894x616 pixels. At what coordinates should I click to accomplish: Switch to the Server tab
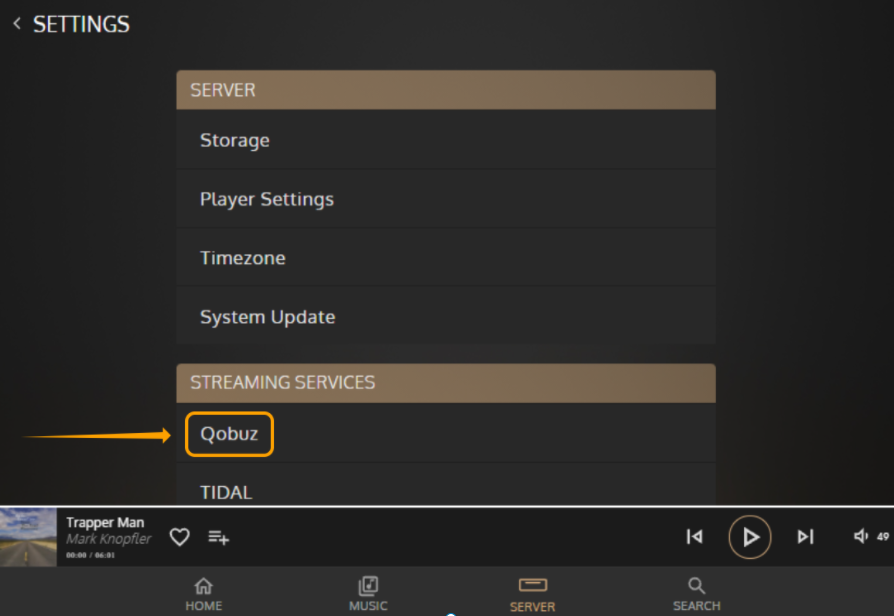click(533, 594)
